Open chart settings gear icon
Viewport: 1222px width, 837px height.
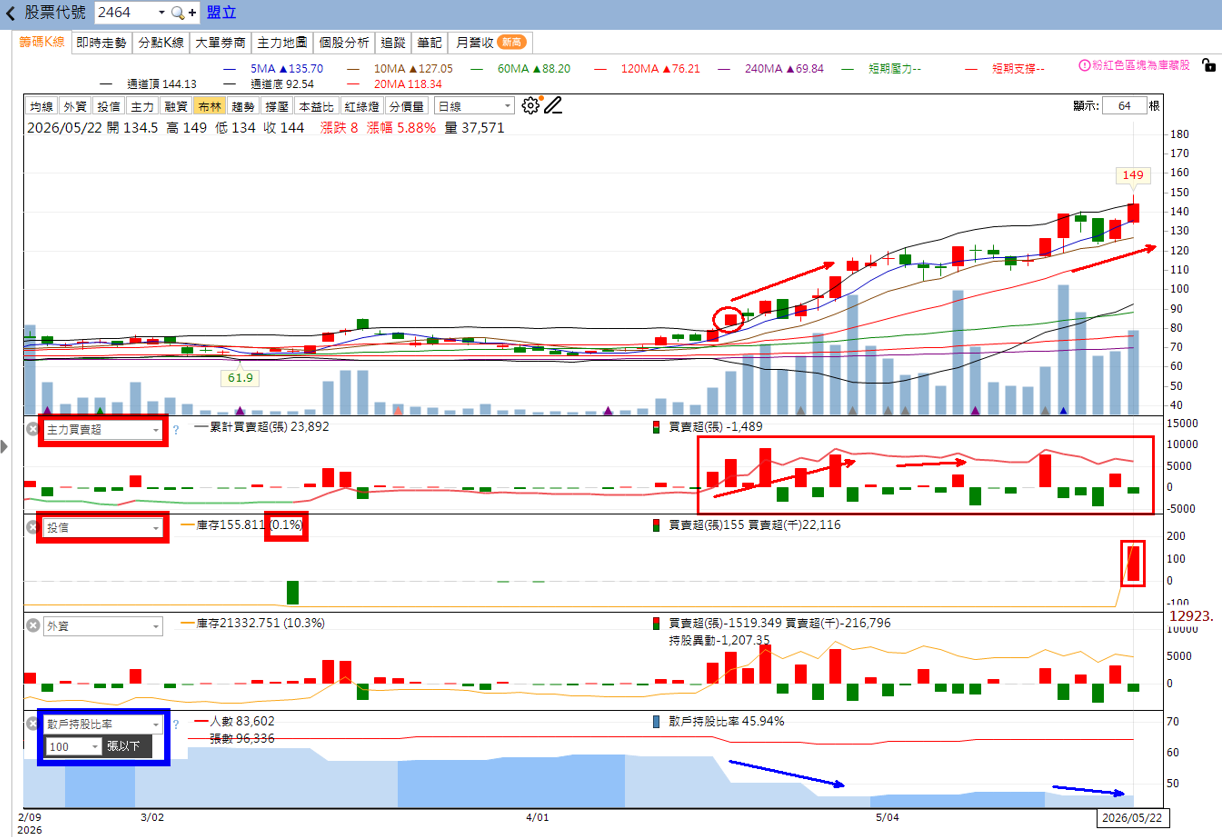530,105
